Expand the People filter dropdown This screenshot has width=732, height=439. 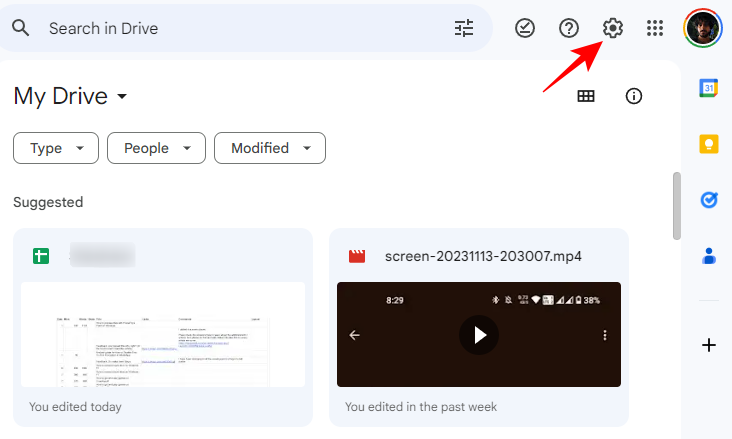(x=156, y=148)
